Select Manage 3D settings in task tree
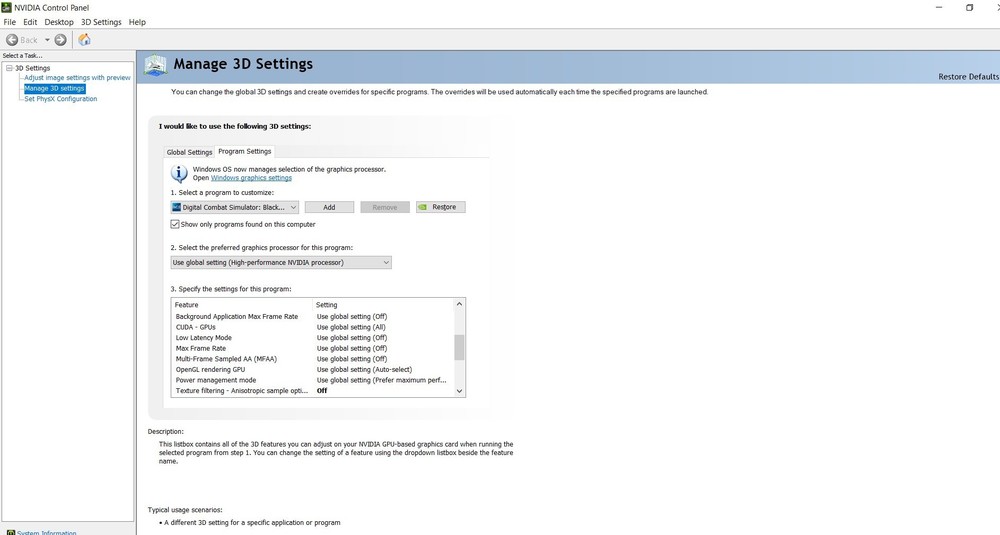 [54, 89]
